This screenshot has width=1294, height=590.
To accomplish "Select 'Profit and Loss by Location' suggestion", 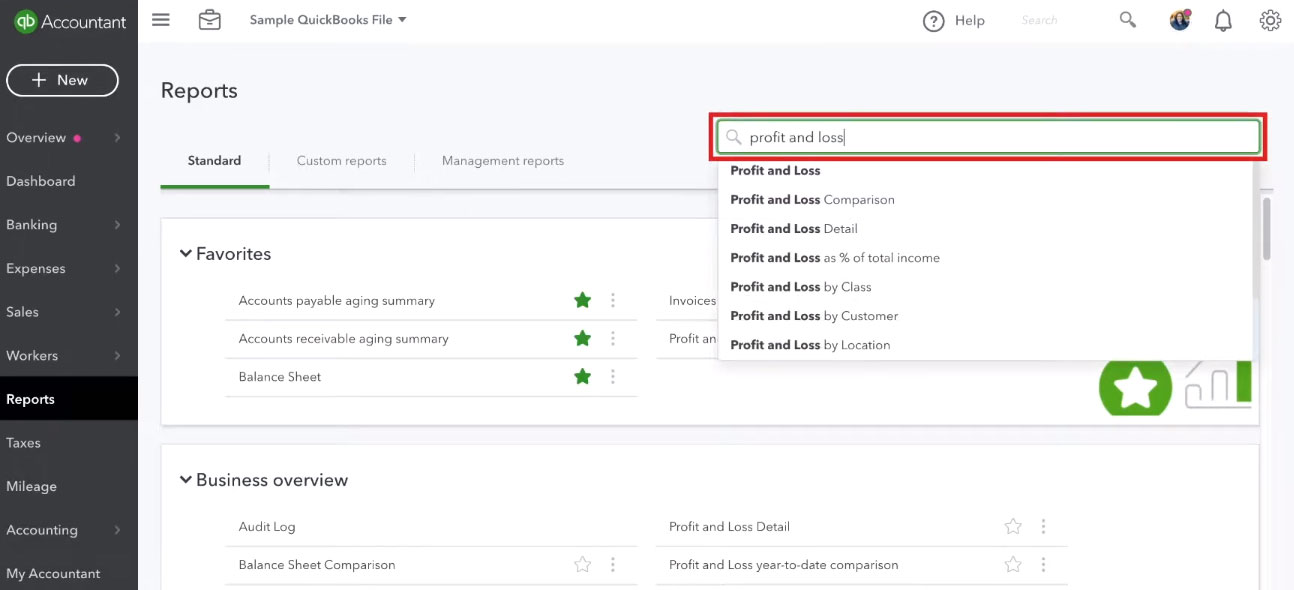I will pos(810,345).
